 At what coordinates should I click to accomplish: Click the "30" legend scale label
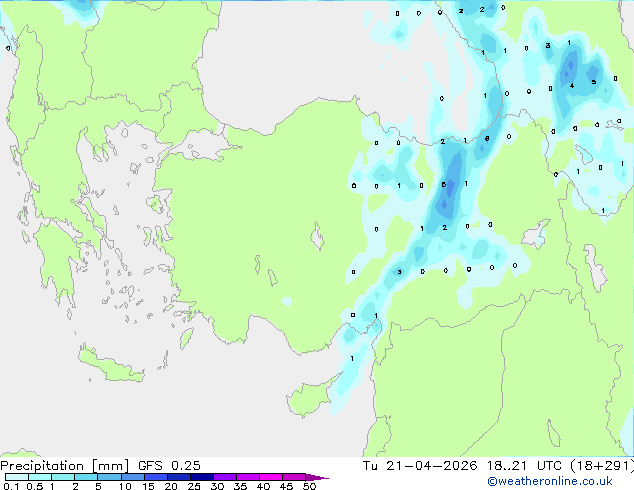click(x=217, y=486)
